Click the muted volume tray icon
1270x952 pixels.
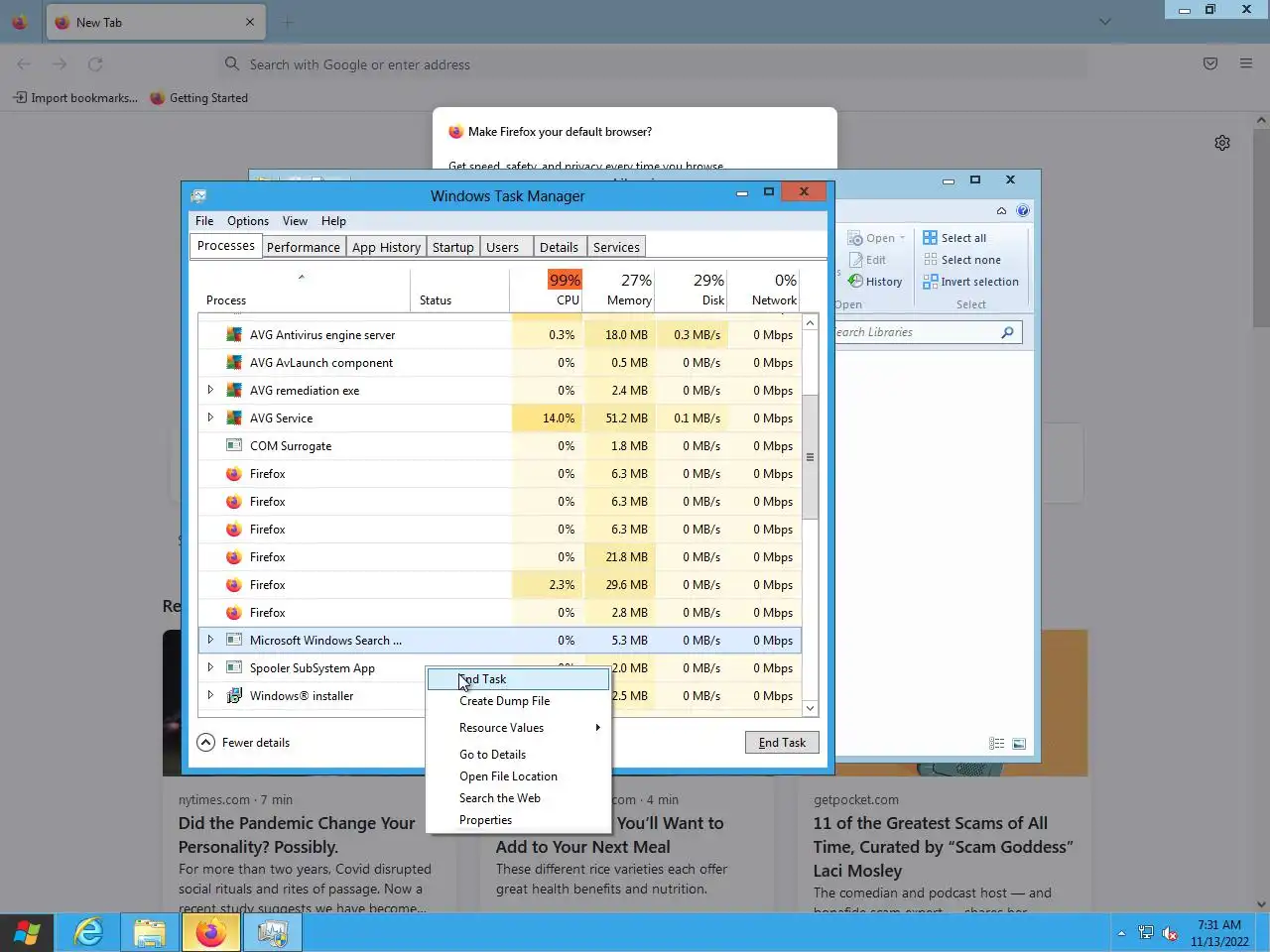coord(1170,933)
